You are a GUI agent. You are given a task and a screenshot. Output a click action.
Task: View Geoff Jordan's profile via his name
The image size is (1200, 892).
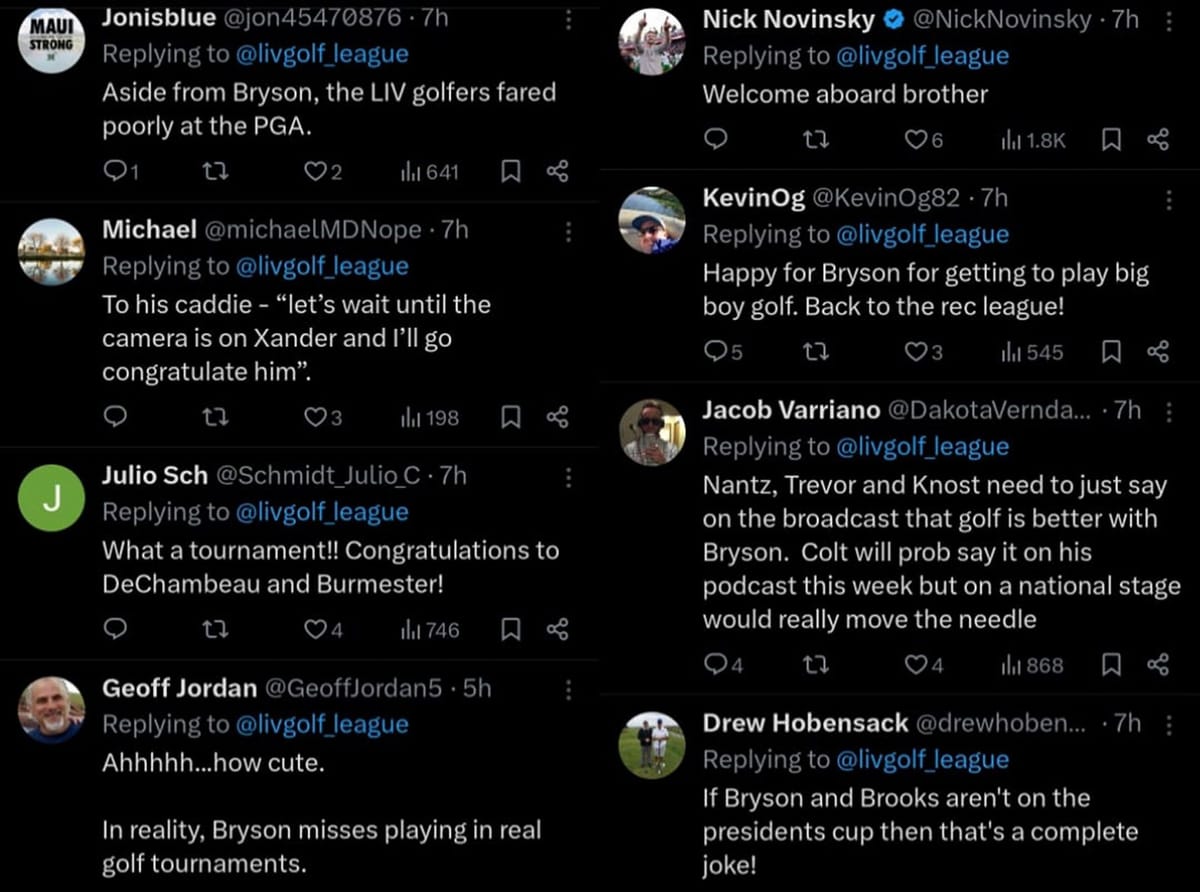[x=175, y=688]
